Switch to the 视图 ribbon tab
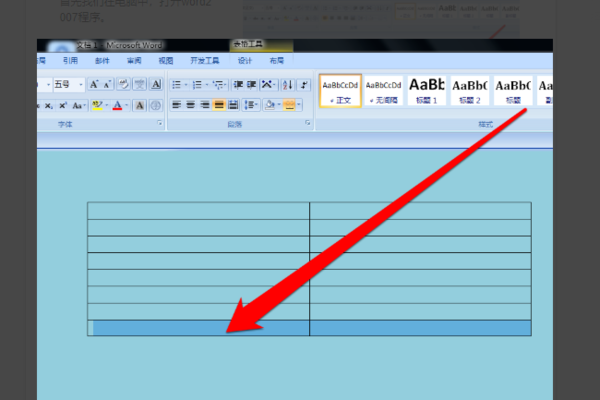This screenshot has width=600, height=400. (166, 60)
